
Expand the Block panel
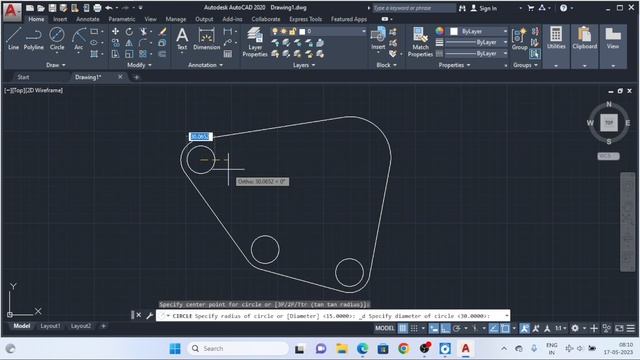pos(386,65)
